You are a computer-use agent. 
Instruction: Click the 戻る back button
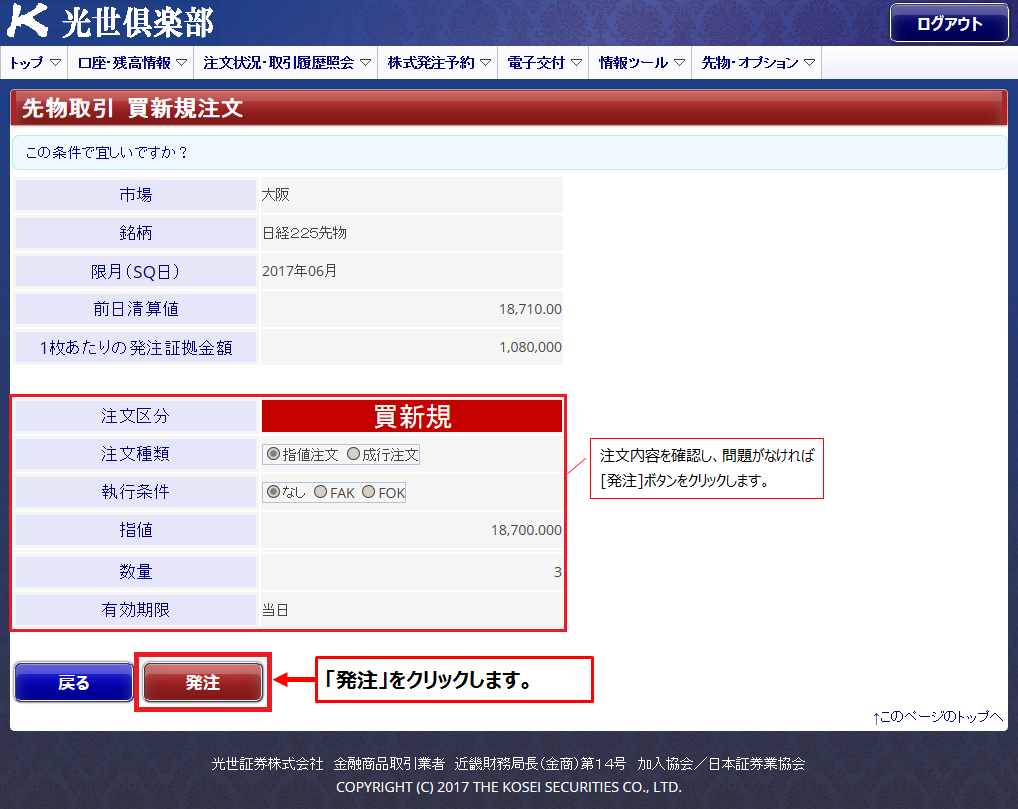coord(73,682)
